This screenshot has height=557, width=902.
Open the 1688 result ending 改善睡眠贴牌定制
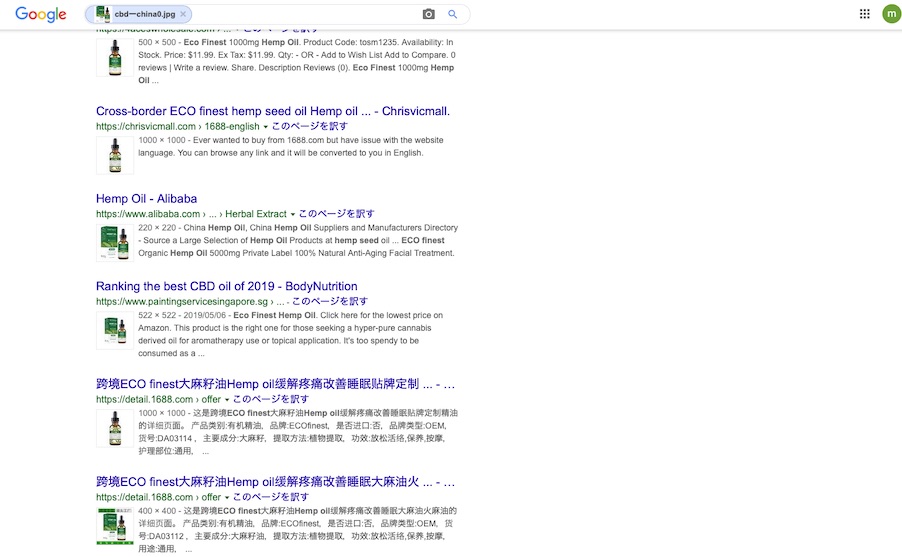(276, 384)
